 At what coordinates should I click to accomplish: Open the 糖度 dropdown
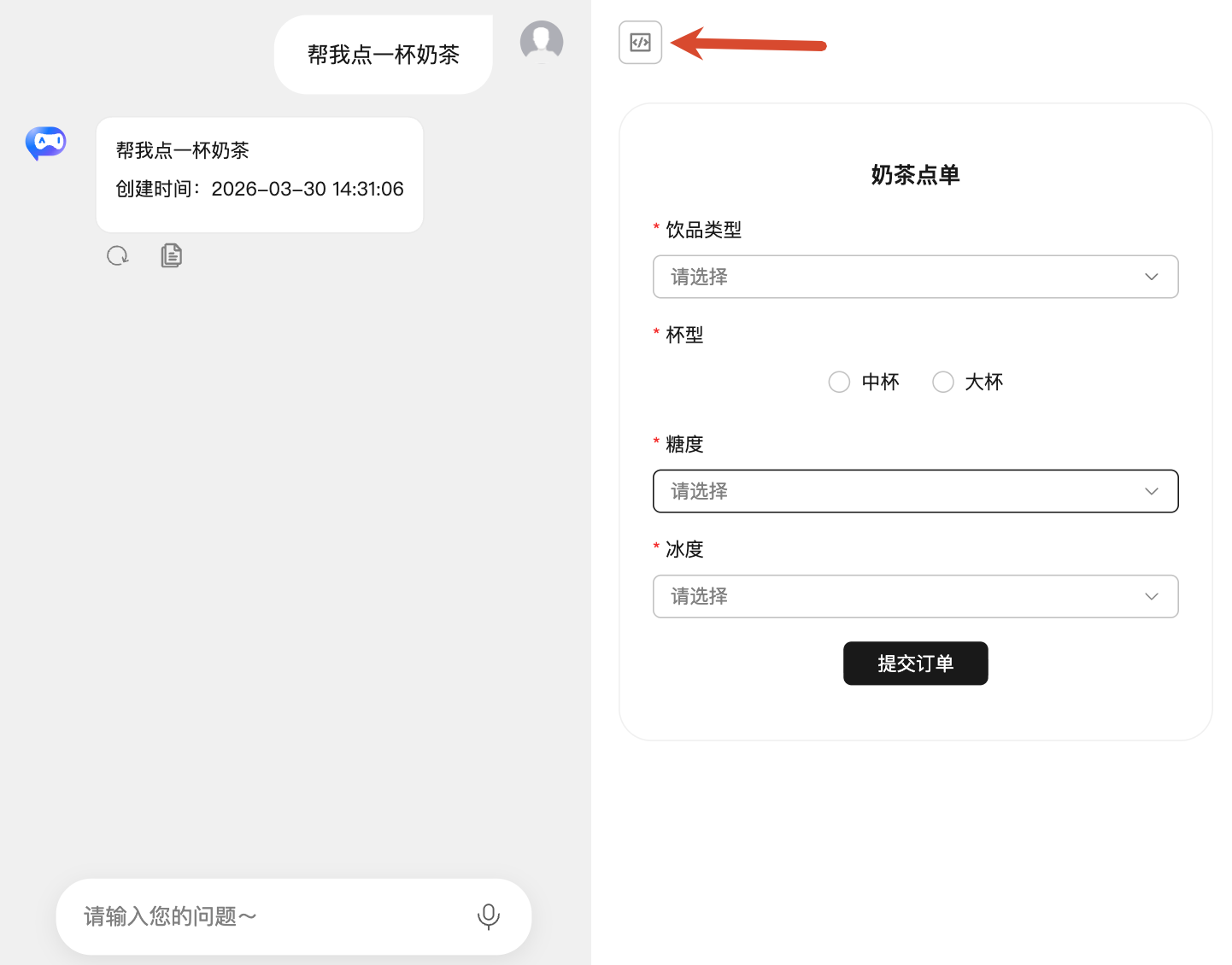(915, 491)
